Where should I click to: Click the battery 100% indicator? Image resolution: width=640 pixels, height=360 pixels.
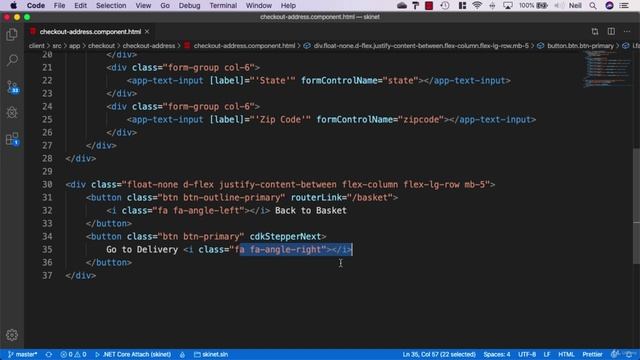tap(533, 5)
